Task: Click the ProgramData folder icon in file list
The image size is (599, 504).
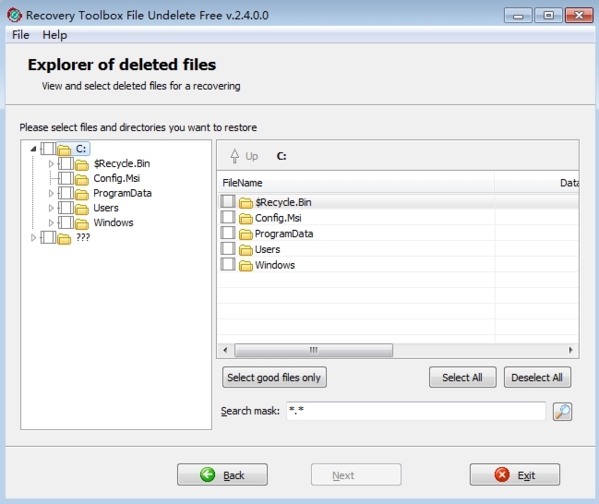Action: pos(246,234)
